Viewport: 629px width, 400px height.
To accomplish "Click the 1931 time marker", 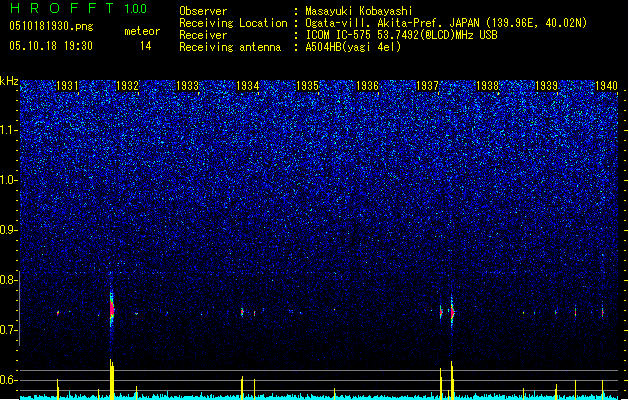I will click(x=67, y=86).
